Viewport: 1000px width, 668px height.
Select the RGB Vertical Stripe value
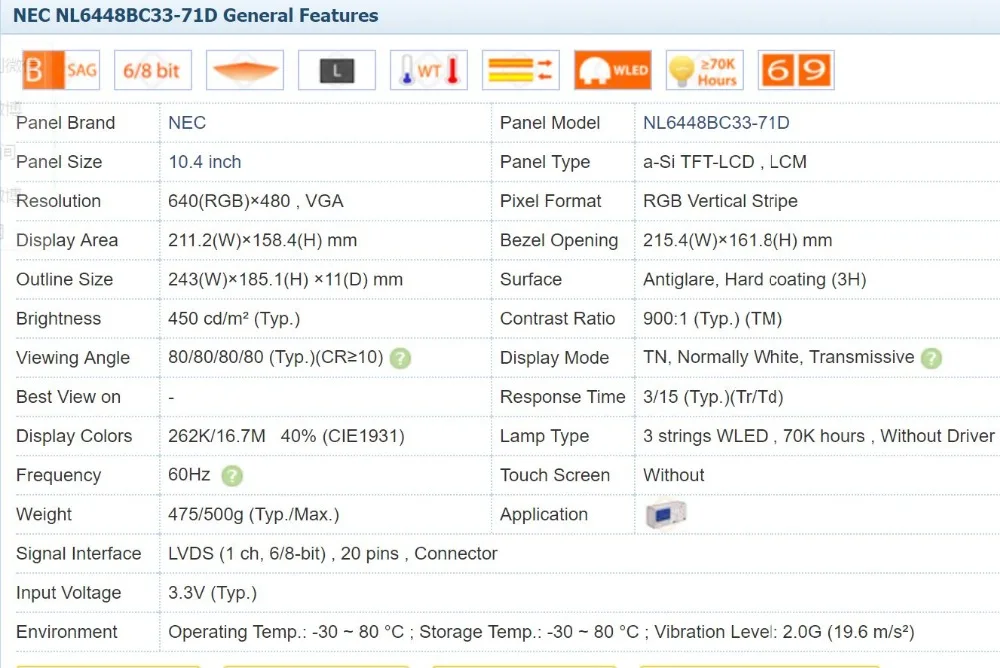(720, 201)
